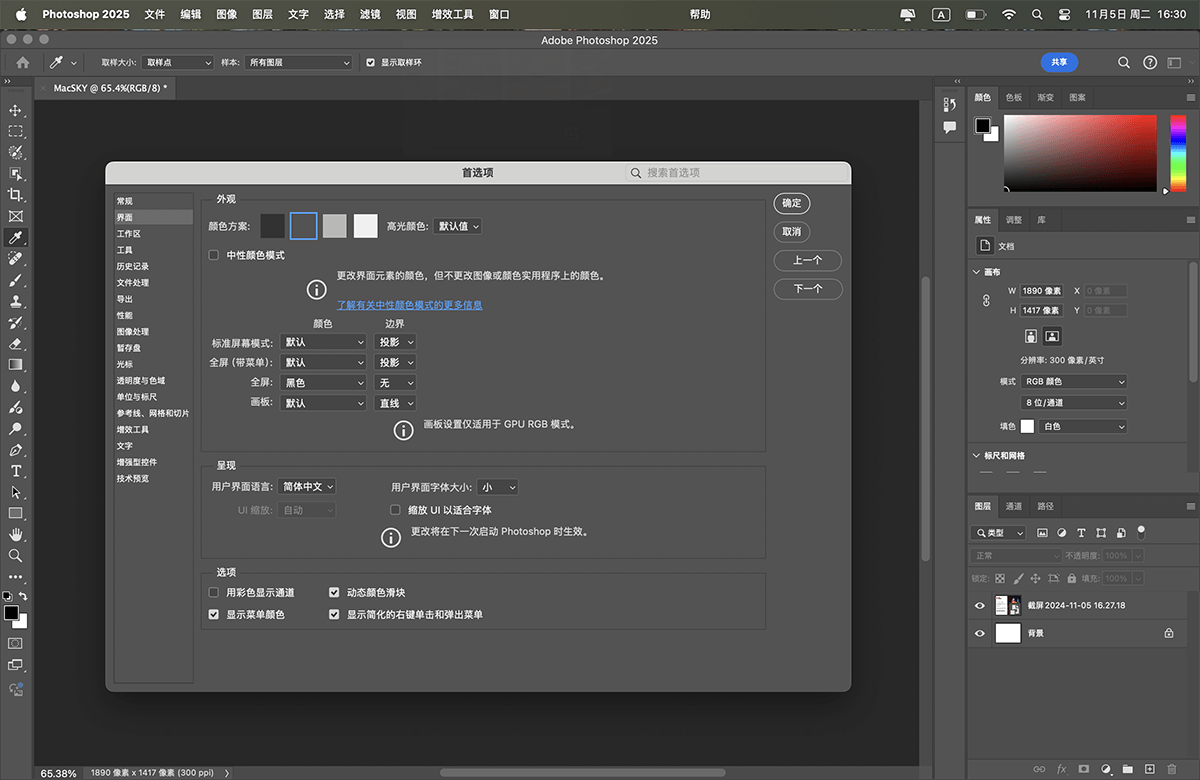Select the Brush tool
Screen dimensions: 1200x780
(15, 280)
